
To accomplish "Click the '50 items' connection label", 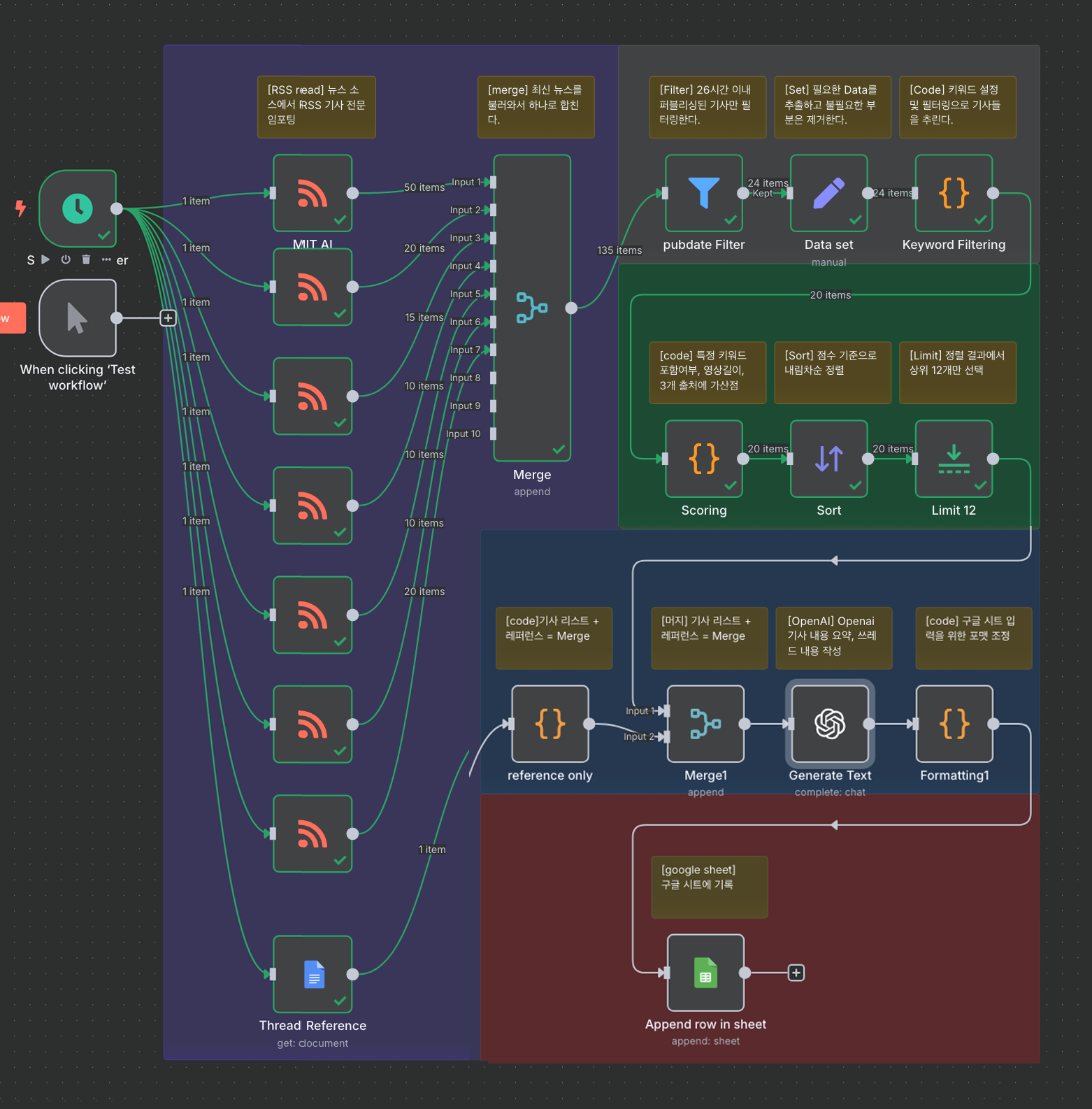I will 424,187.
